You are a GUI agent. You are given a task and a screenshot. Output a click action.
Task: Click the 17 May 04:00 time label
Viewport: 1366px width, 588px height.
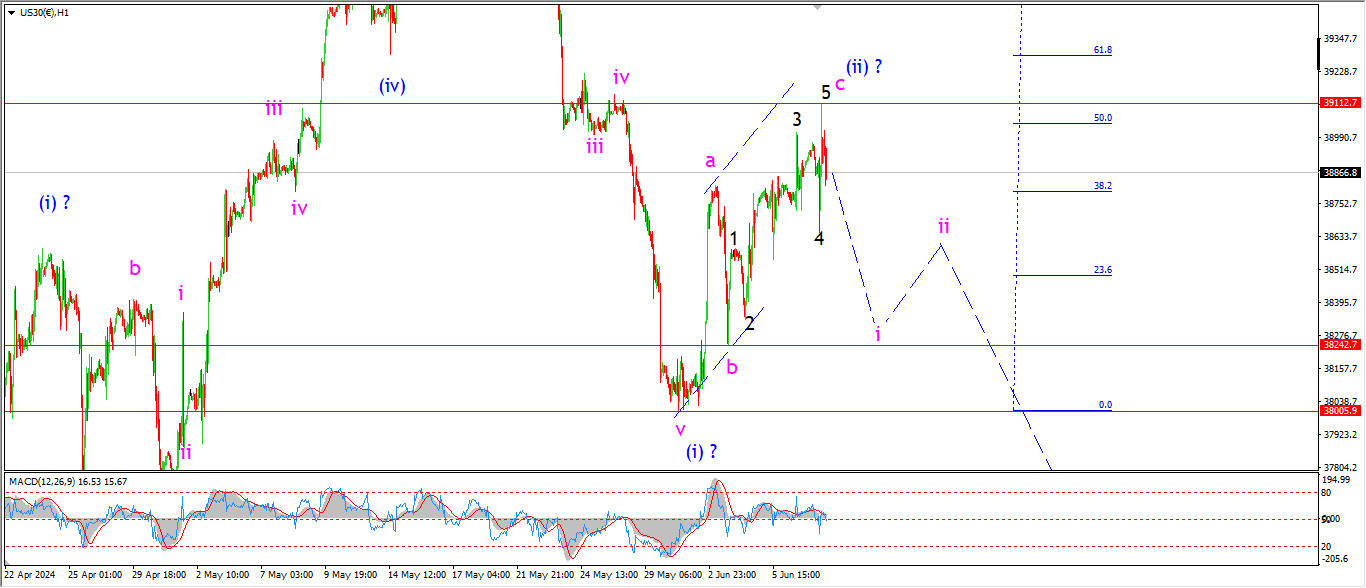tap(480, 576)
